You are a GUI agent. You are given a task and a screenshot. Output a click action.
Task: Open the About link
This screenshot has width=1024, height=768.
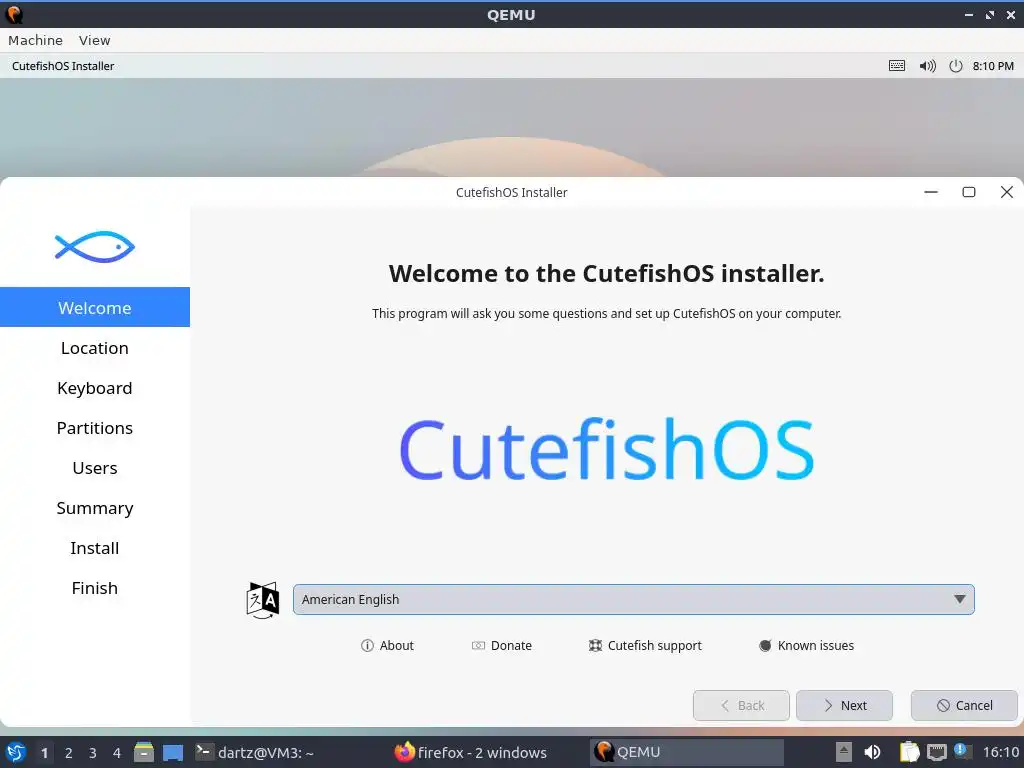pos(387,645)
